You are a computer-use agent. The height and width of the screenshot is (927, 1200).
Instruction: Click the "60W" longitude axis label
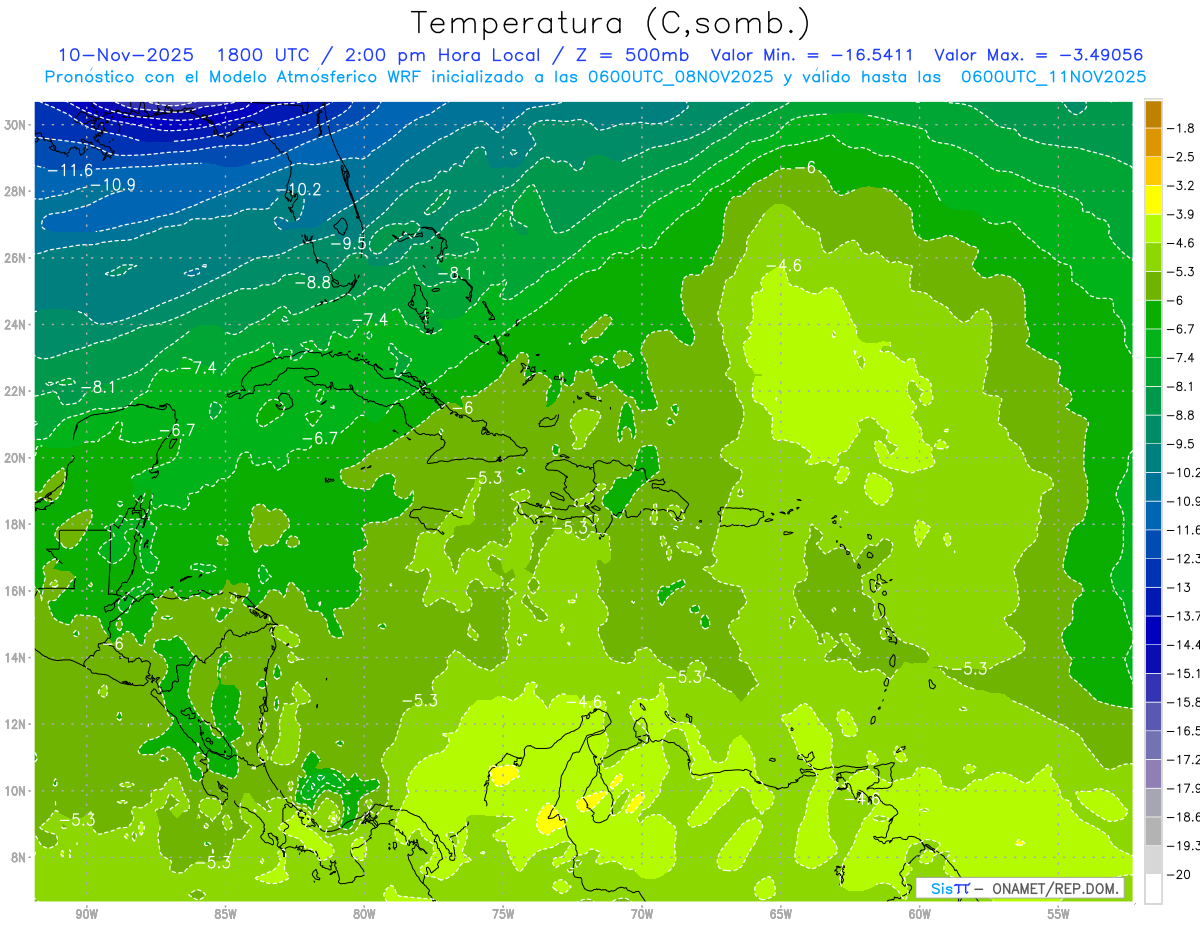(920, 915)
